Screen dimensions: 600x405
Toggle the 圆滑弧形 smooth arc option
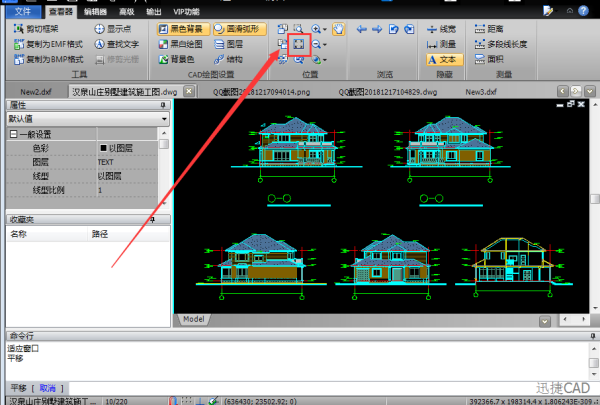tap(240, 29)
